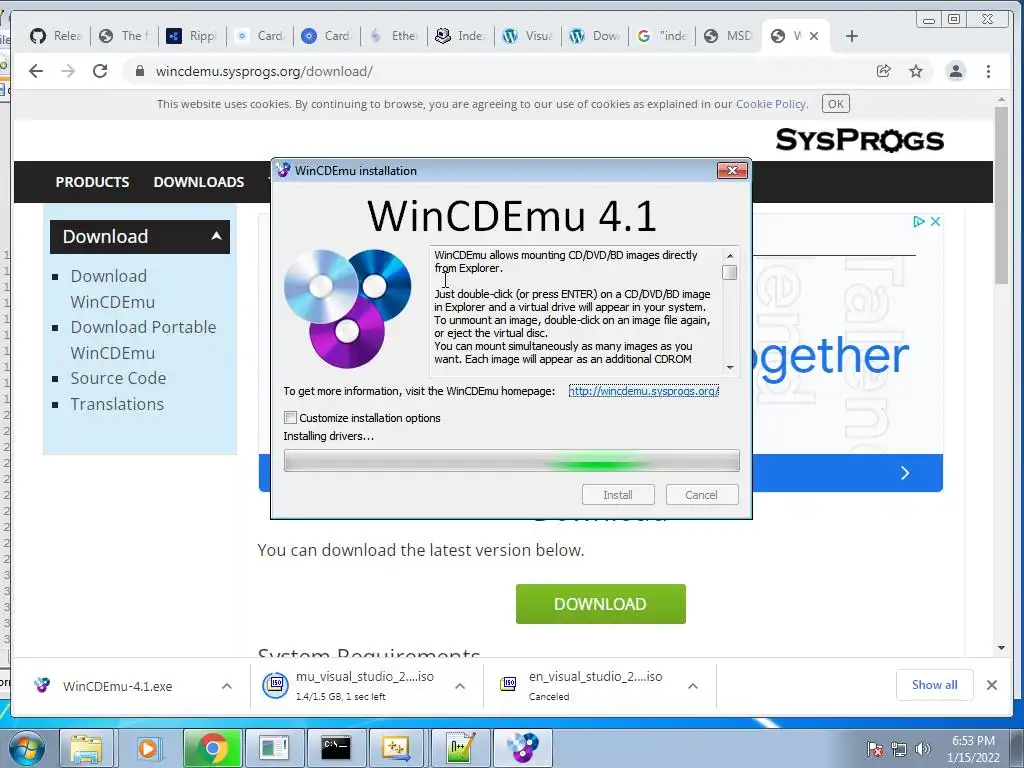Screen dimensions: 1024x768
Task: Expand options for WinCDEmu-4.1.exe download
Action: coord(227,686)
